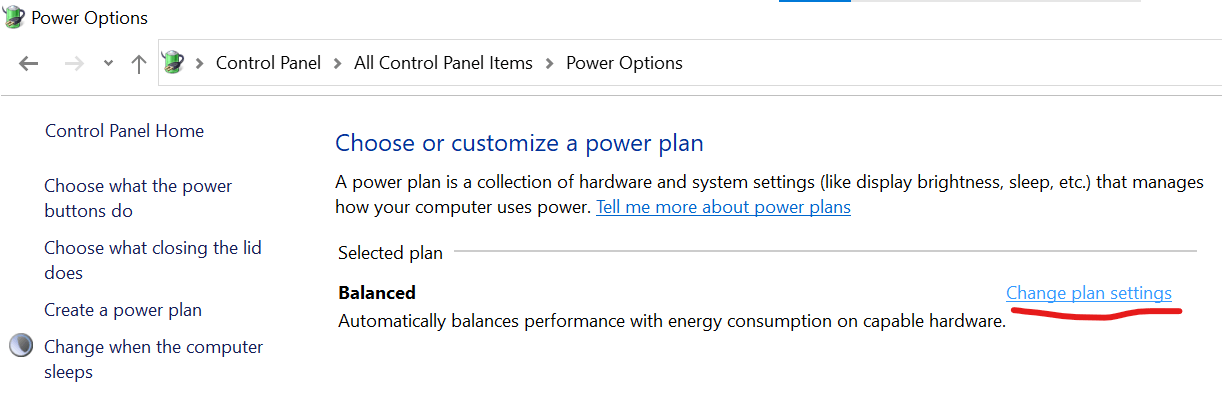Click the Forward arrow navigation button

[74, 63]
